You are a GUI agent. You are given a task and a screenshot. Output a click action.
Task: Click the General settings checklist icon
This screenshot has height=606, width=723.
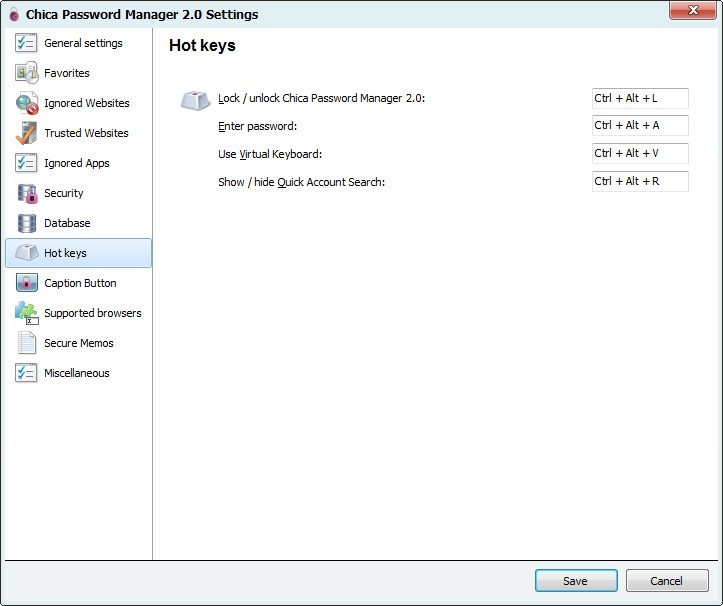click(26, 43)
